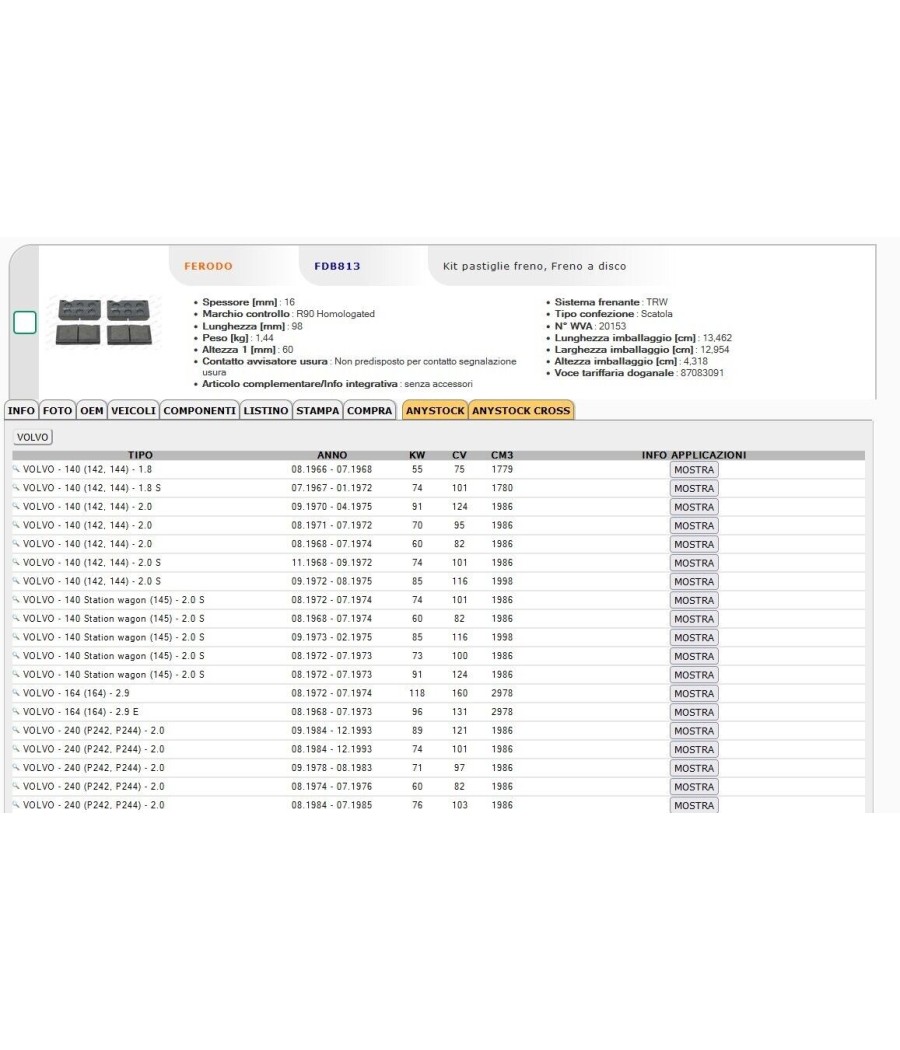Click the VOLVO brand filter button
Screen dimensions: 900x1050
click(x=33, y=437)
